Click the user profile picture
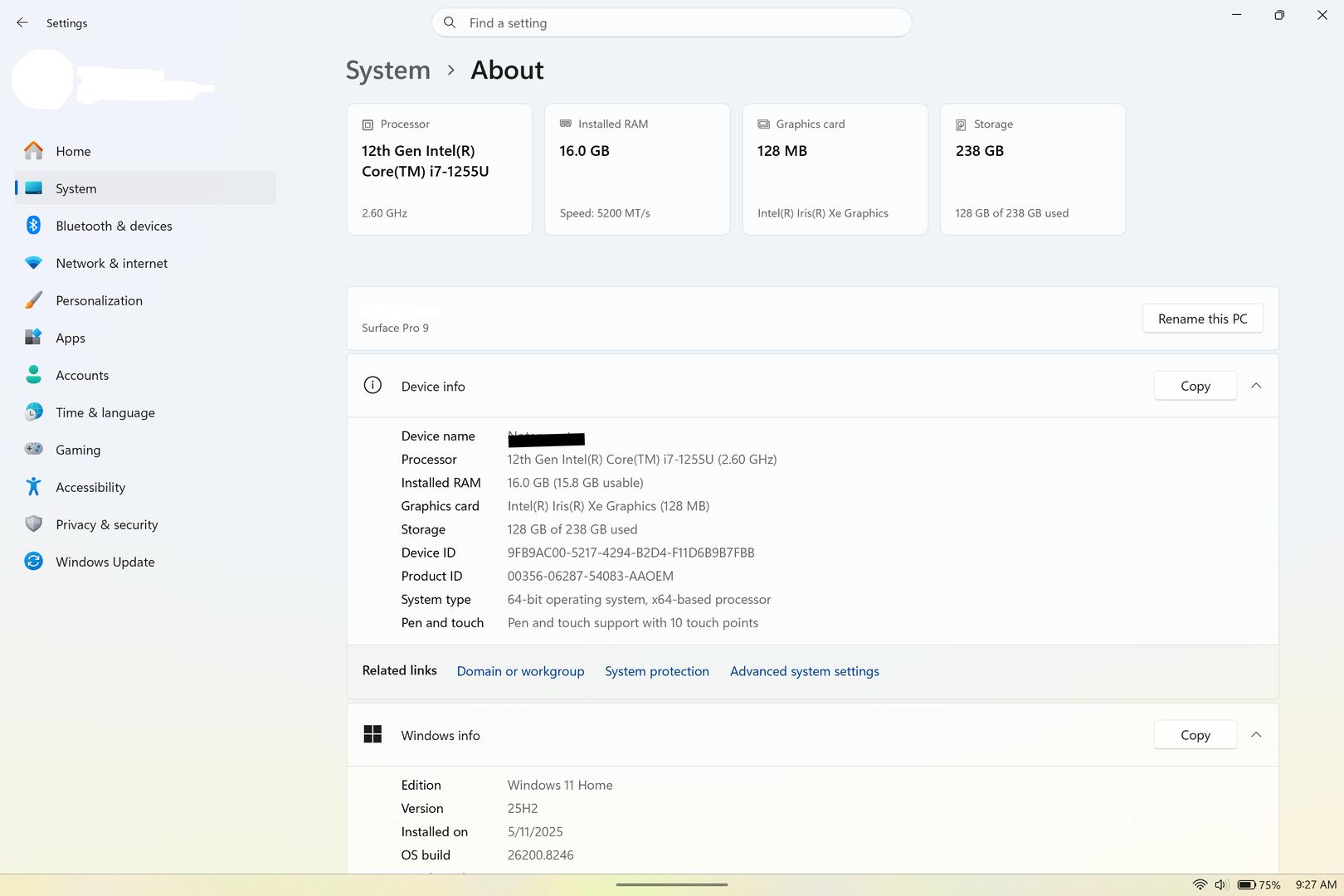The image size is (1344, 896). pyautogui.click(x=42, y=80)
